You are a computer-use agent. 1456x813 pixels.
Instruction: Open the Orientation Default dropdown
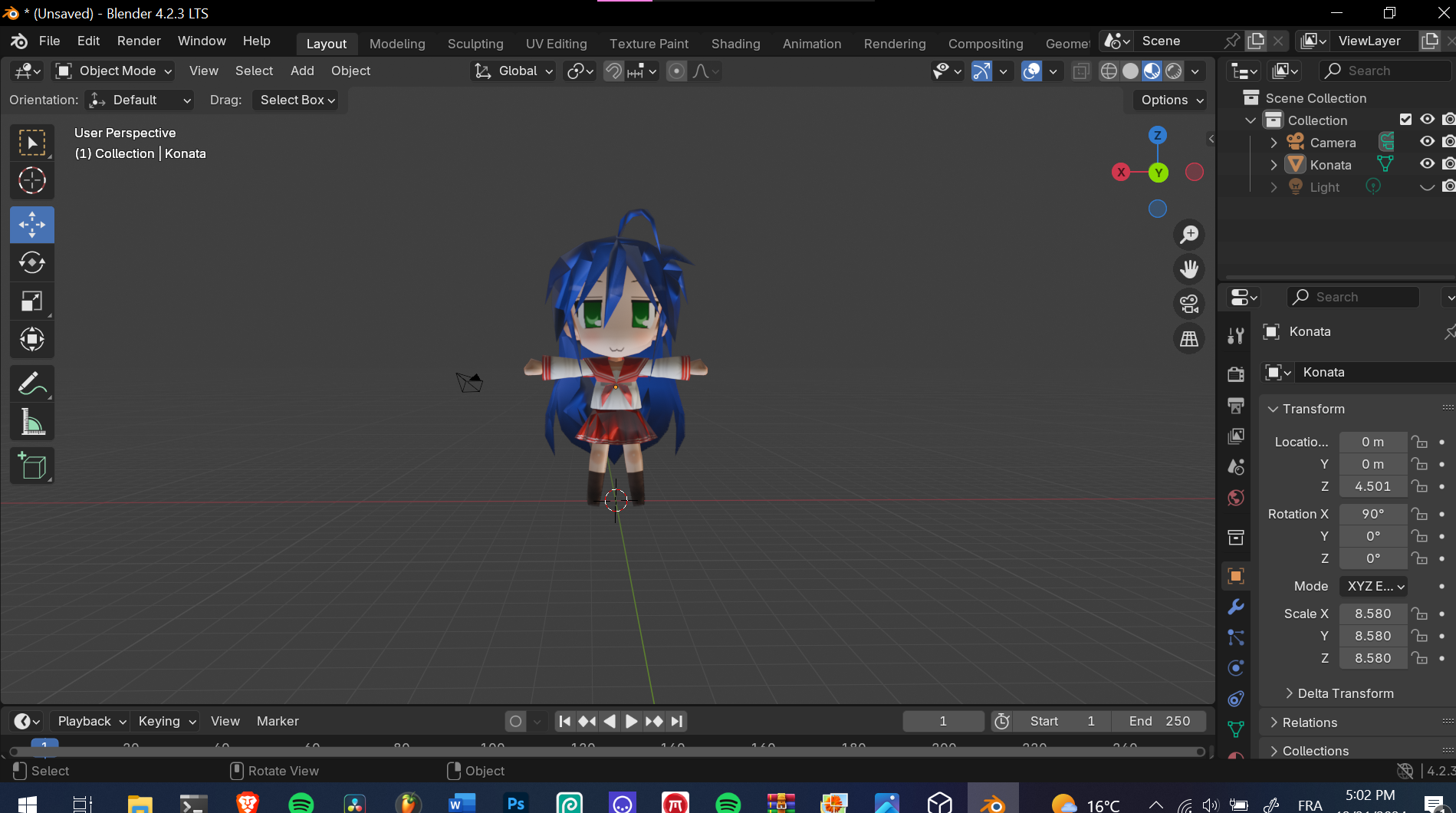[140, 100]
